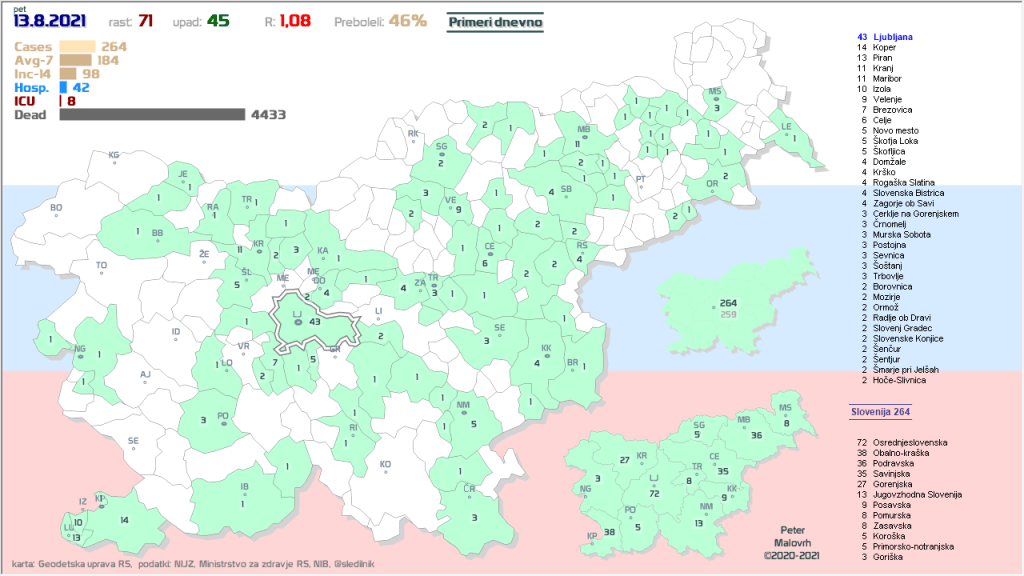Click the Ljubljana city marker on map
1024x576 pixels.
(x=297, y=322)
